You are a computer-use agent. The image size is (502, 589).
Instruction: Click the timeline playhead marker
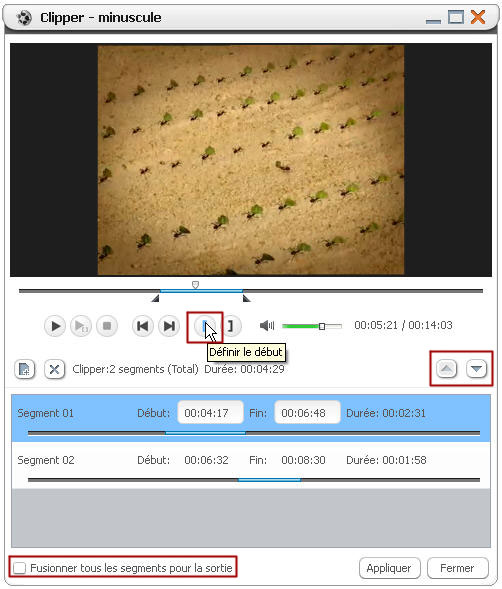pos(195,285)
